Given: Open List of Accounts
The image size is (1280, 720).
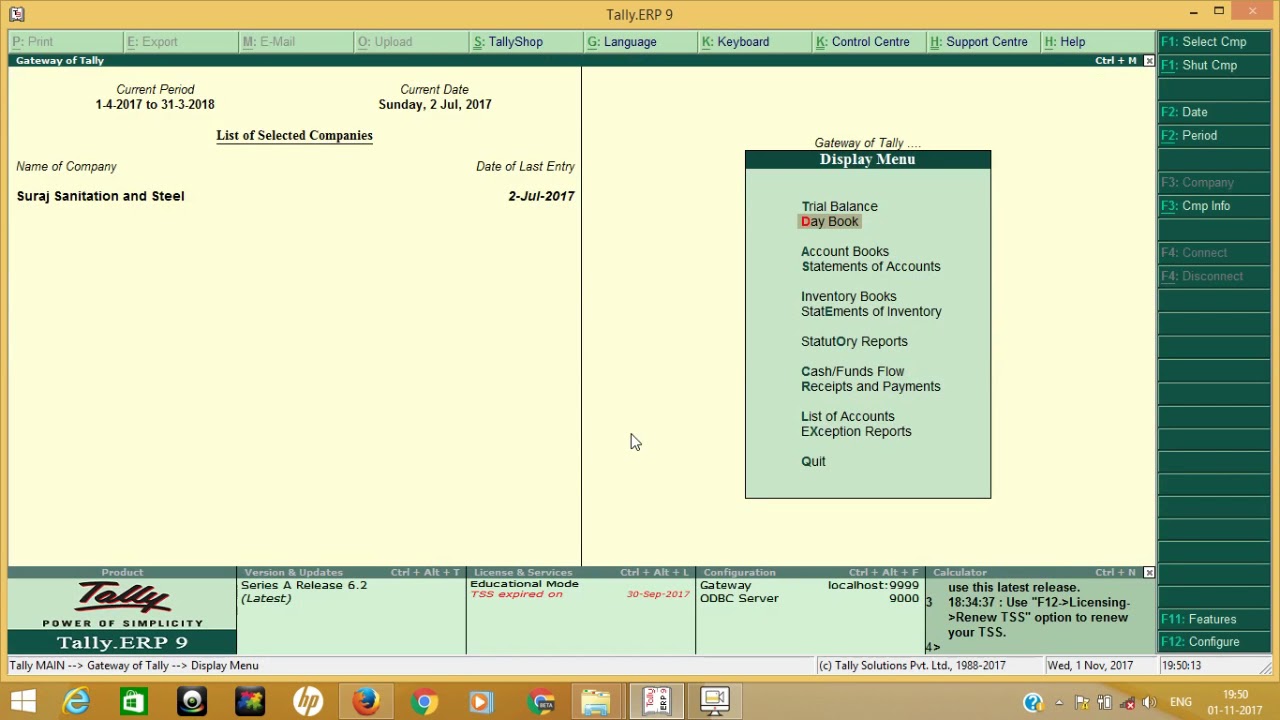Looking at the screenshot, I should coord(848,416).
